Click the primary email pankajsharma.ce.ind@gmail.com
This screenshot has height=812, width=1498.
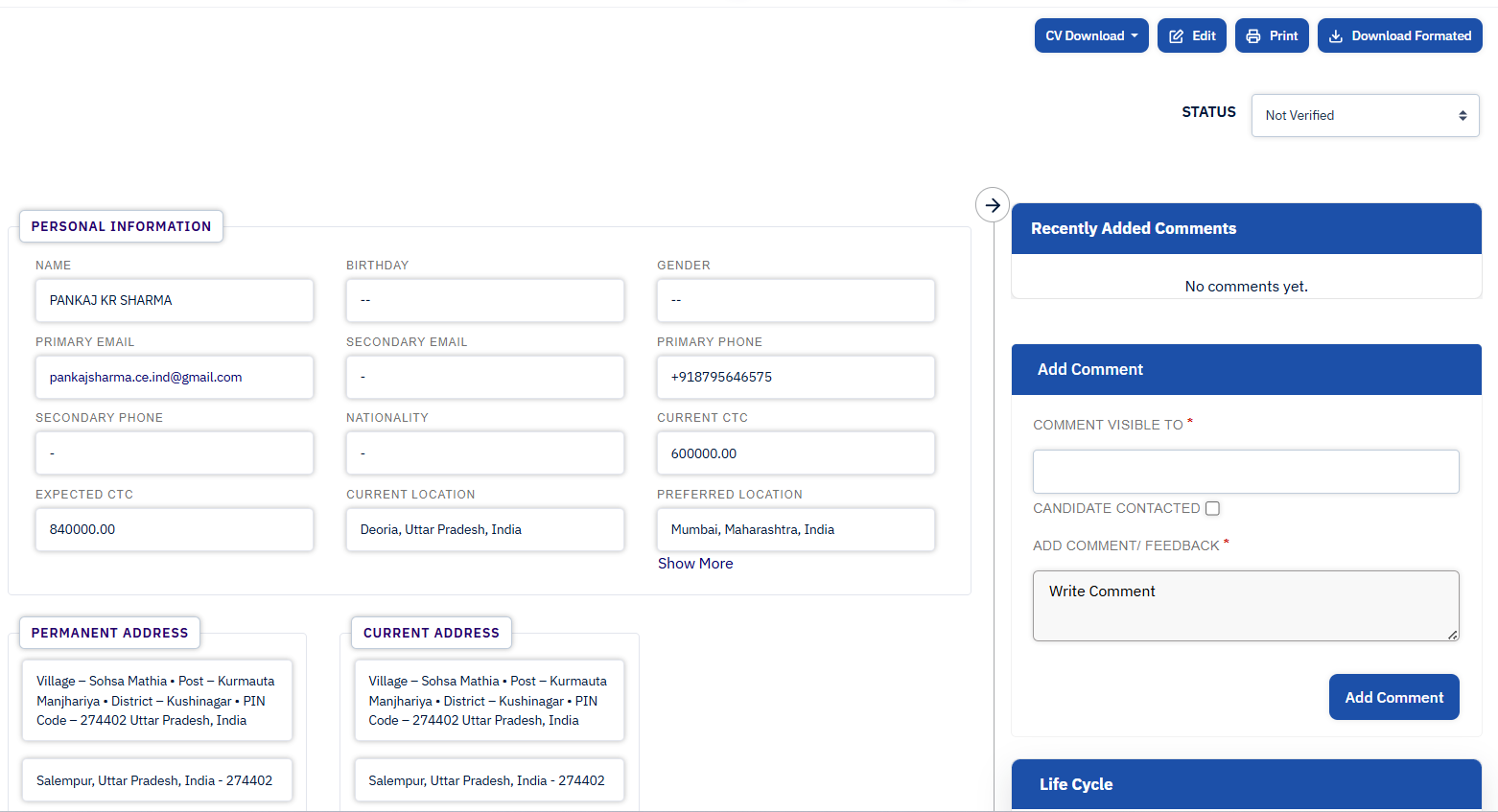[175, 377]
